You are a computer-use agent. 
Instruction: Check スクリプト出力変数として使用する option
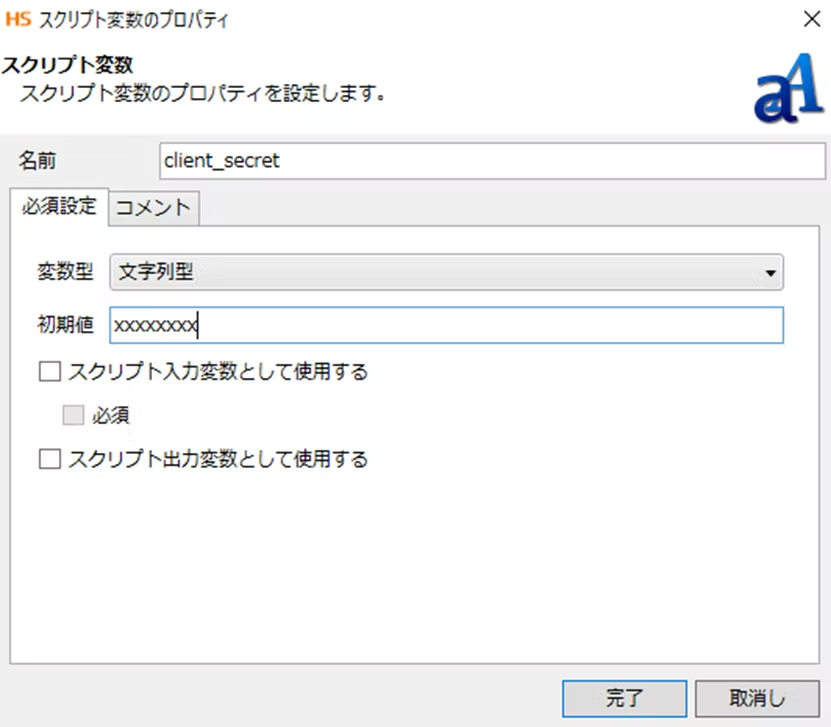[49, 459]
